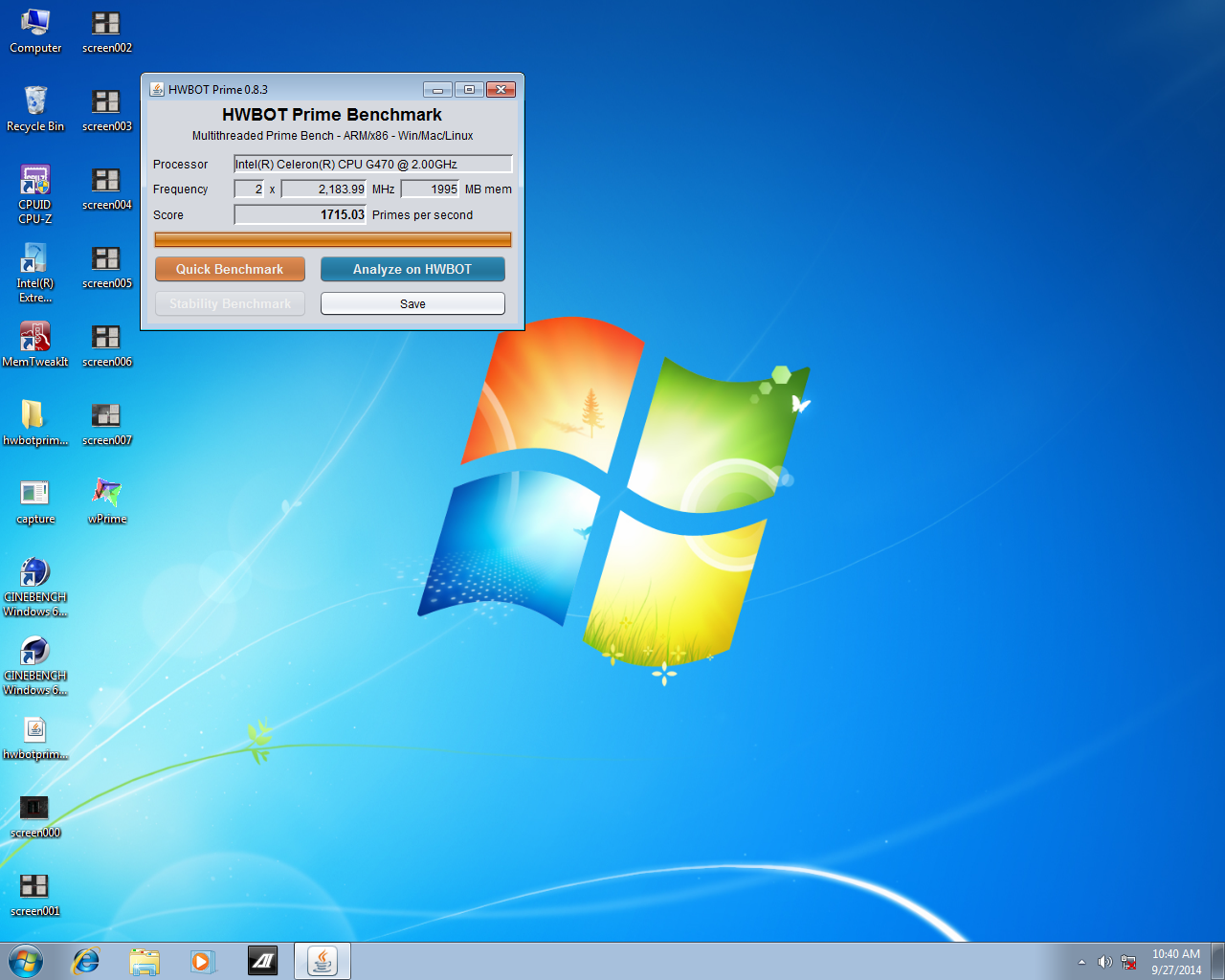Screen dimensions: 1225x980
Task: Select the hwbotprime folder icon on desktop
Action: point(35,423)
